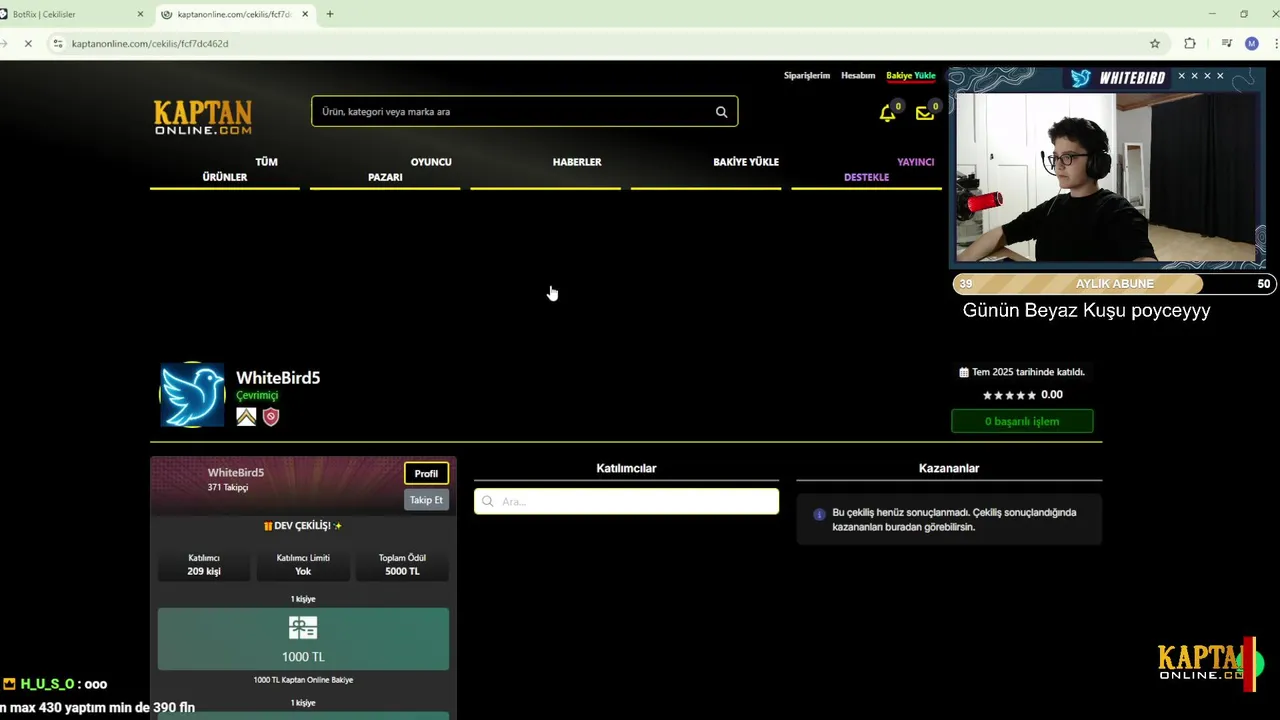Click the 0.00 rating score
Screen dimensions: 1280x720
click(1052, 395)
